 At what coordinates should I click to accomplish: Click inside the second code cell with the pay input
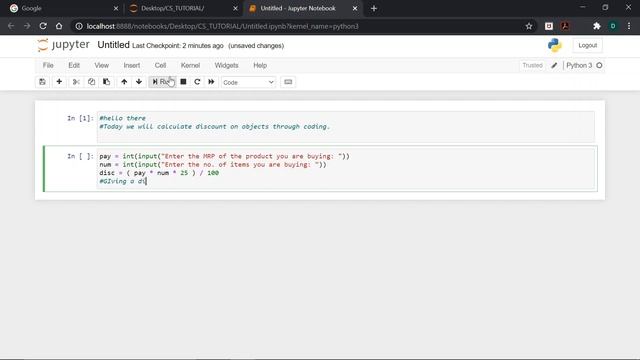[x=347, y=169]
